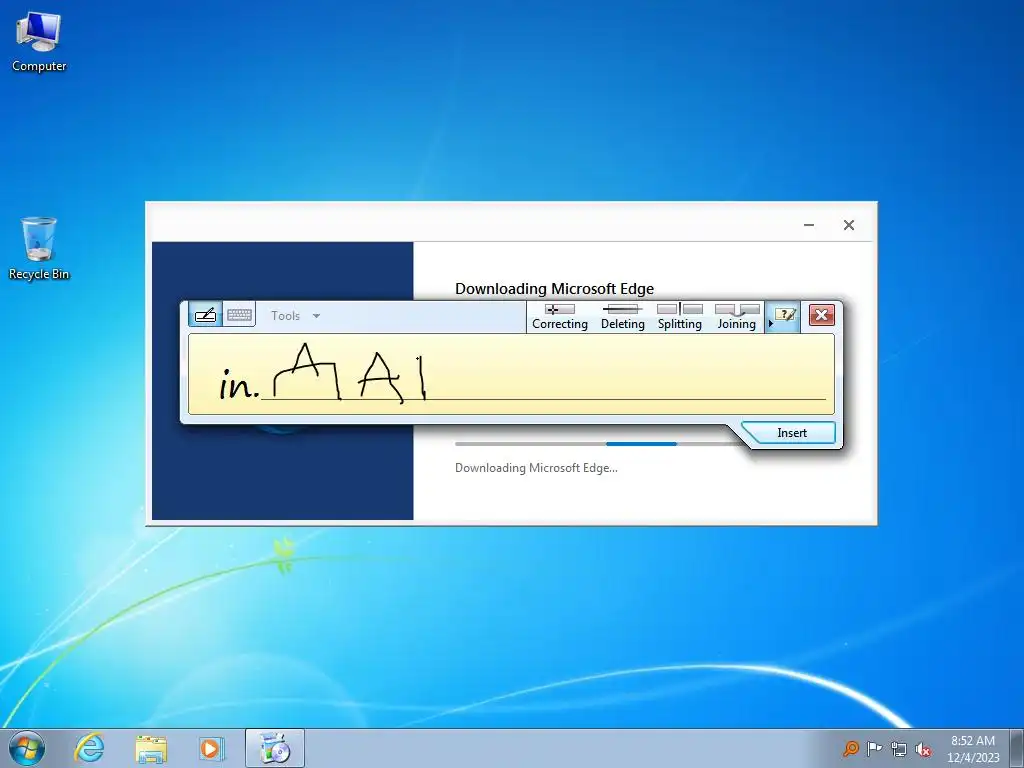The image size is (1024, 768).
Task: Play the Splitting gesture demo
Action: [680, 317]
